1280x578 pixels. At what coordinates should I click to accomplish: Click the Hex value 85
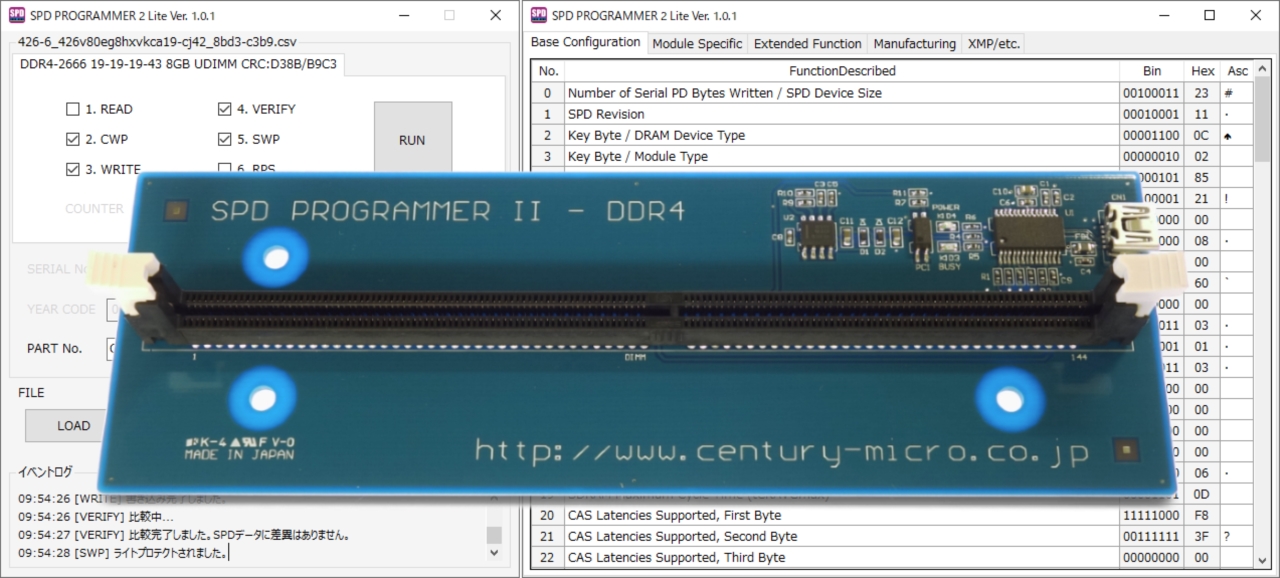point(1203,179)
